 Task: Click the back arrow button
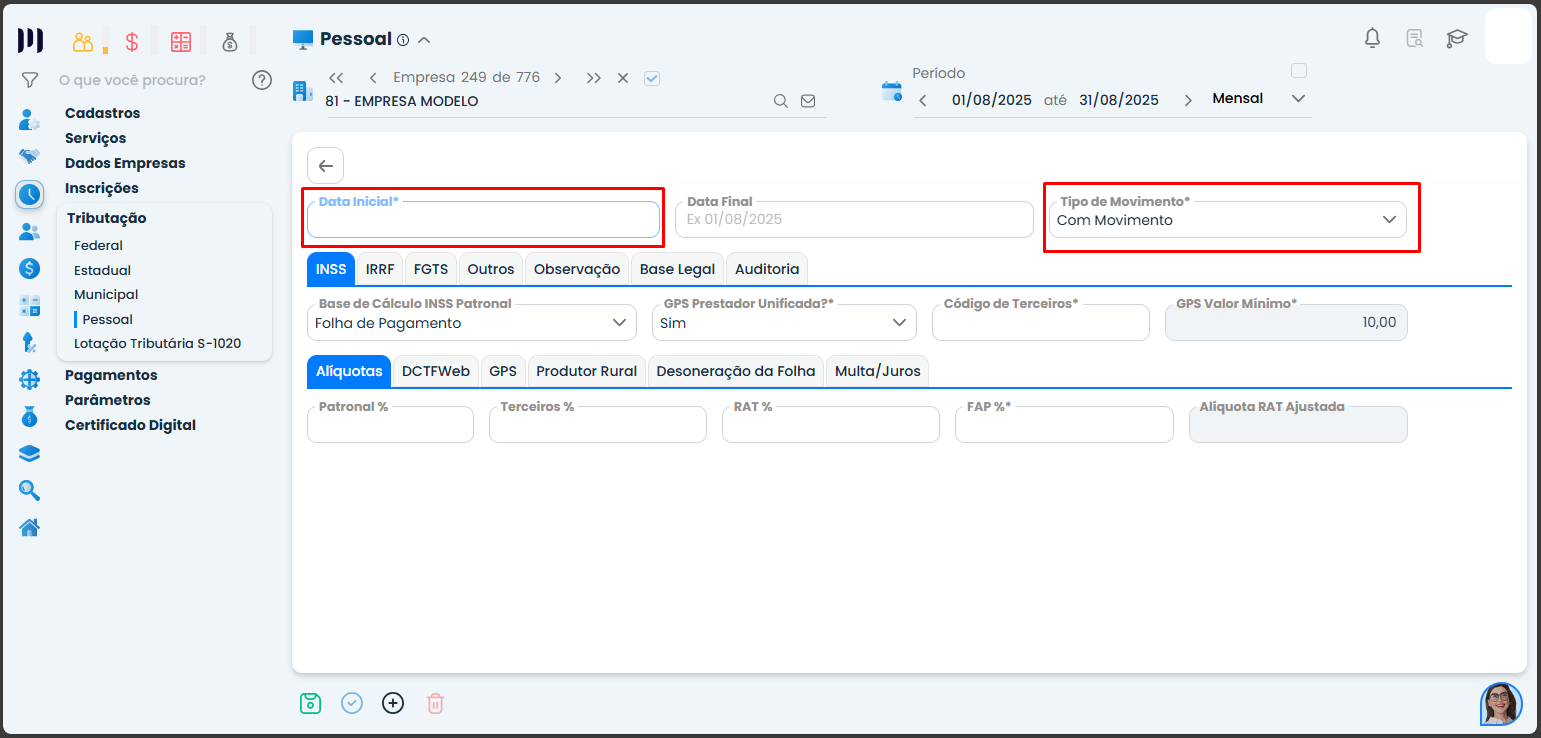[x=325, y=166]
